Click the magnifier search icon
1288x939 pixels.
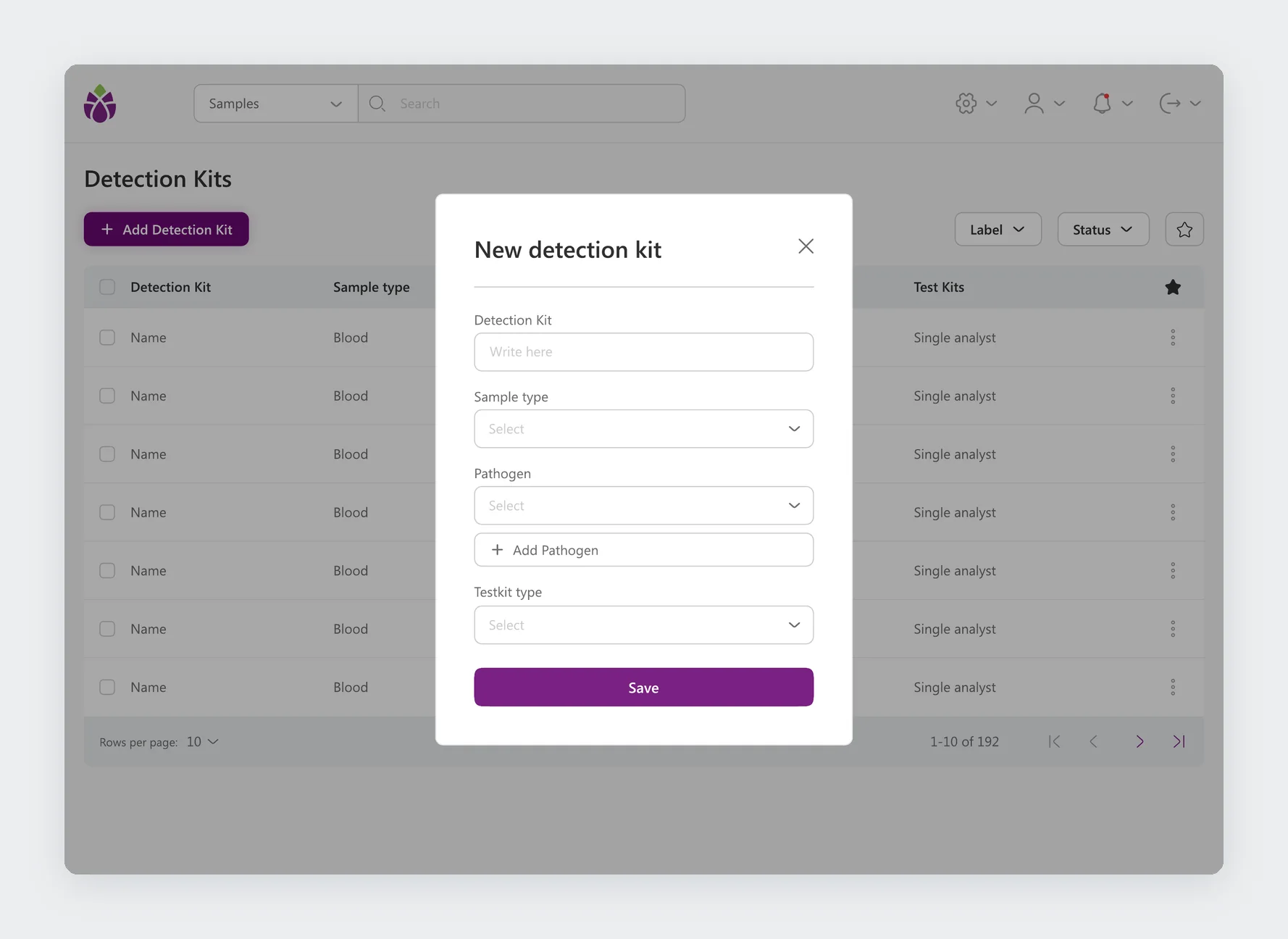click(x=377, y=104)
